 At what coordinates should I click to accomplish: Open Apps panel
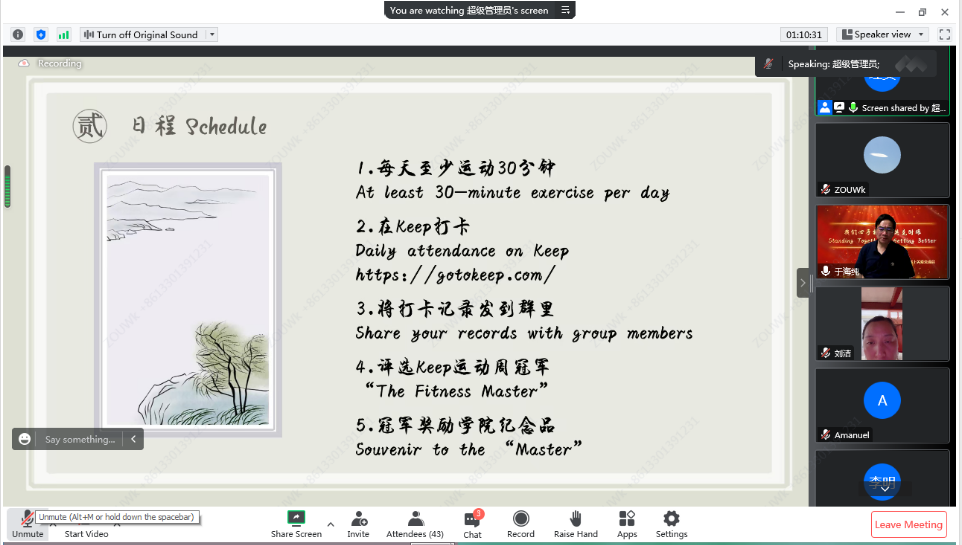click(x=626, y=525)
